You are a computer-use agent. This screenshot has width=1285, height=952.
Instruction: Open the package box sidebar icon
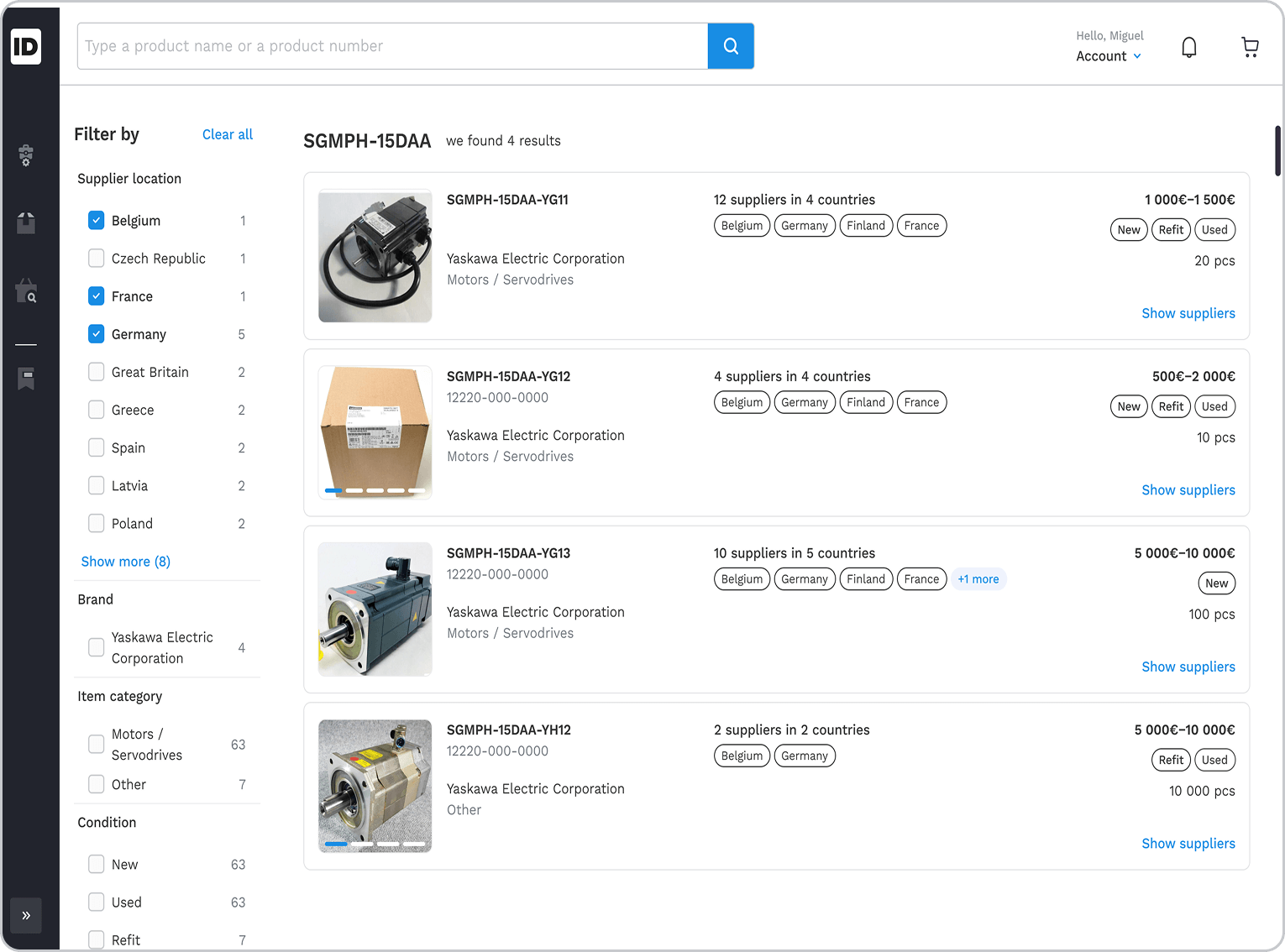[26, 222]
